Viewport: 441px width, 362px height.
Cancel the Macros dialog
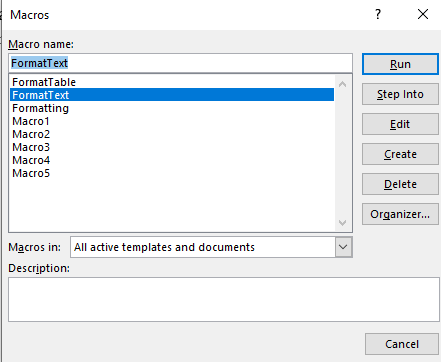click(x=402, y=344)
